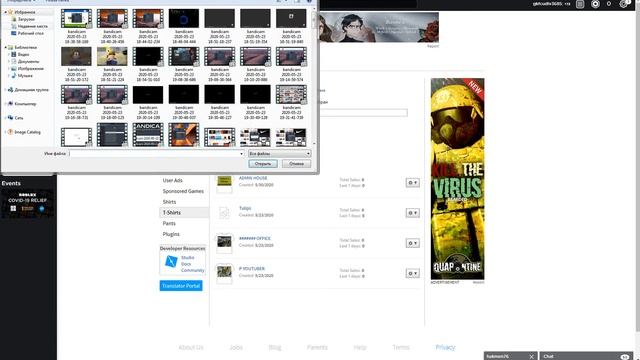Screen dimensions: 640x360
Task: Open gear dropdown for OFFICE item
Action: click(x=413, y=243)
